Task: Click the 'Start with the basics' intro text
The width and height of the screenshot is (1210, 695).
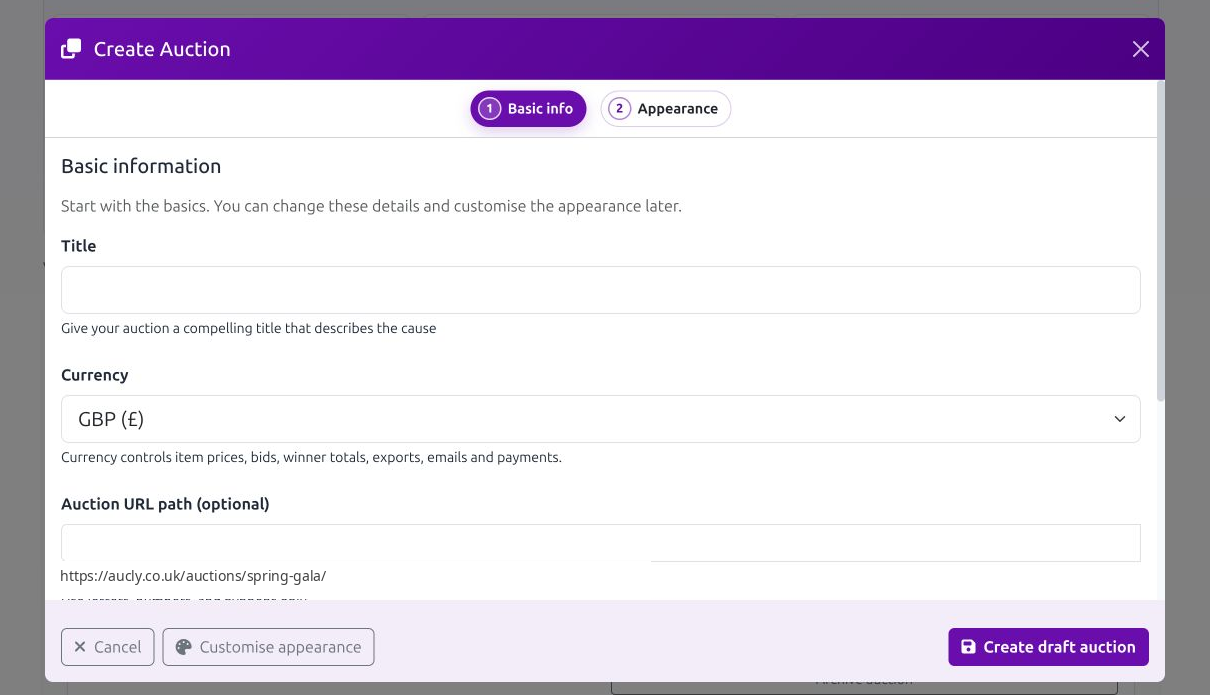Action: (371, 206)
